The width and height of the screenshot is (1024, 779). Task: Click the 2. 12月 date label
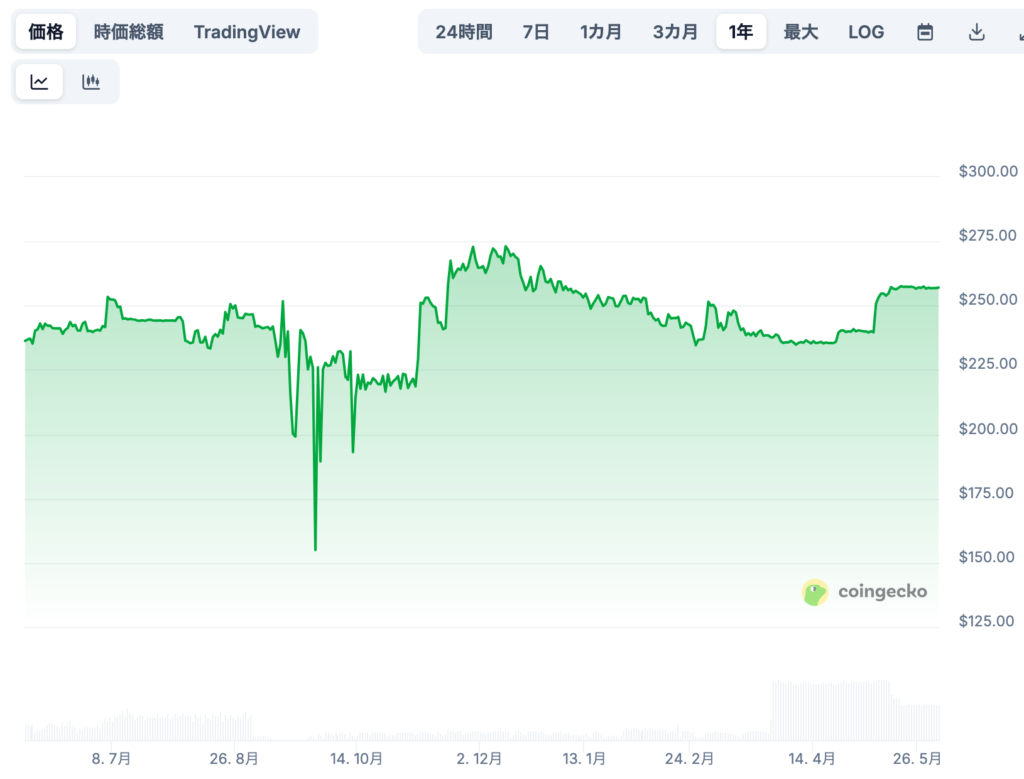[x=479, y=759]
